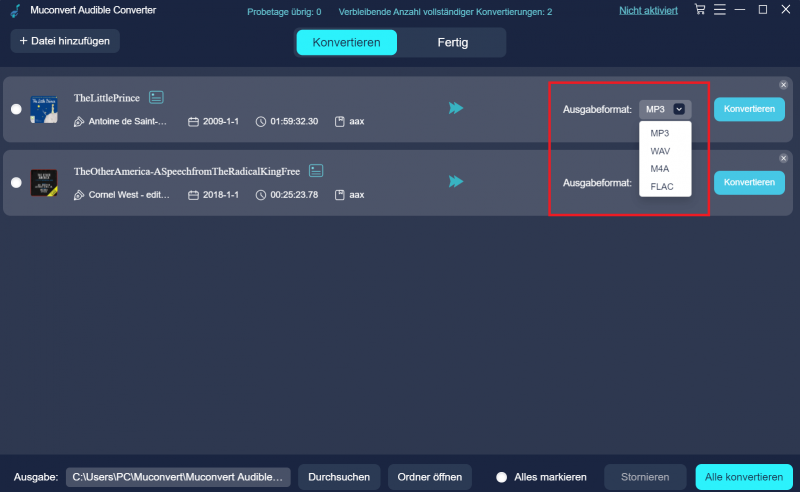Click file format icon in TheOtherAmerica row

pyautogui.click(x=339, y=195)
